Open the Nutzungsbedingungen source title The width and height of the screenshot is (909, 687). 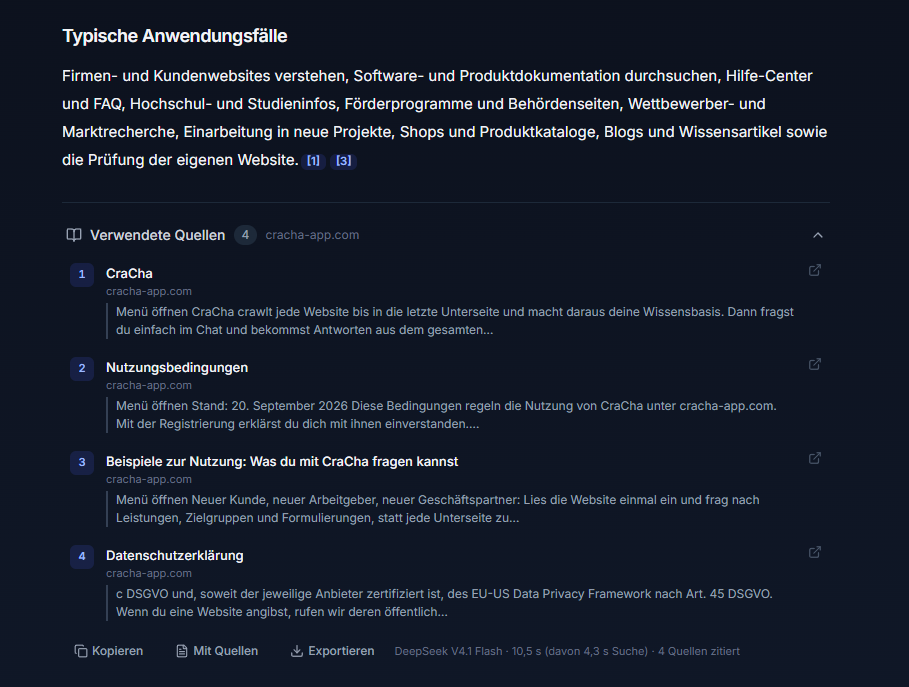point(177,367)
